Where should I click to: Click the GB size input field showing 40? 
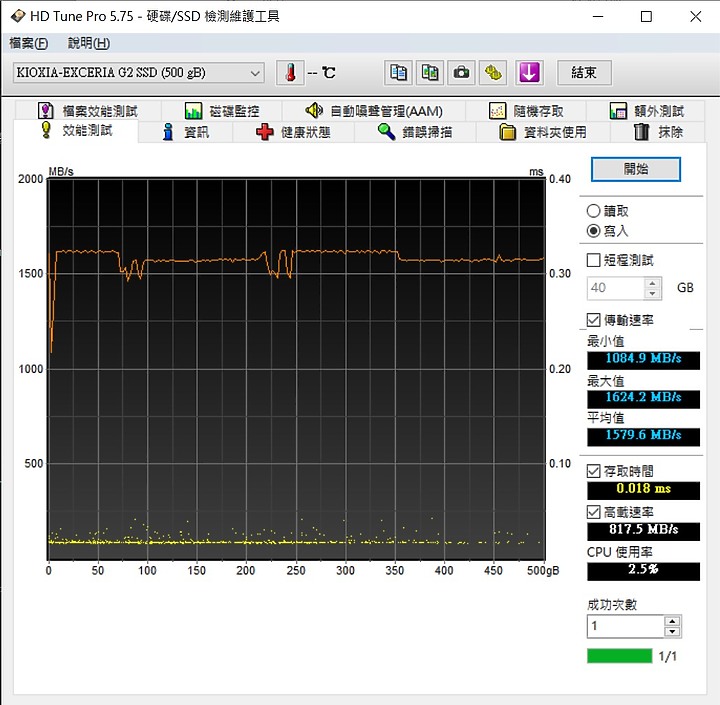[615, 288]
